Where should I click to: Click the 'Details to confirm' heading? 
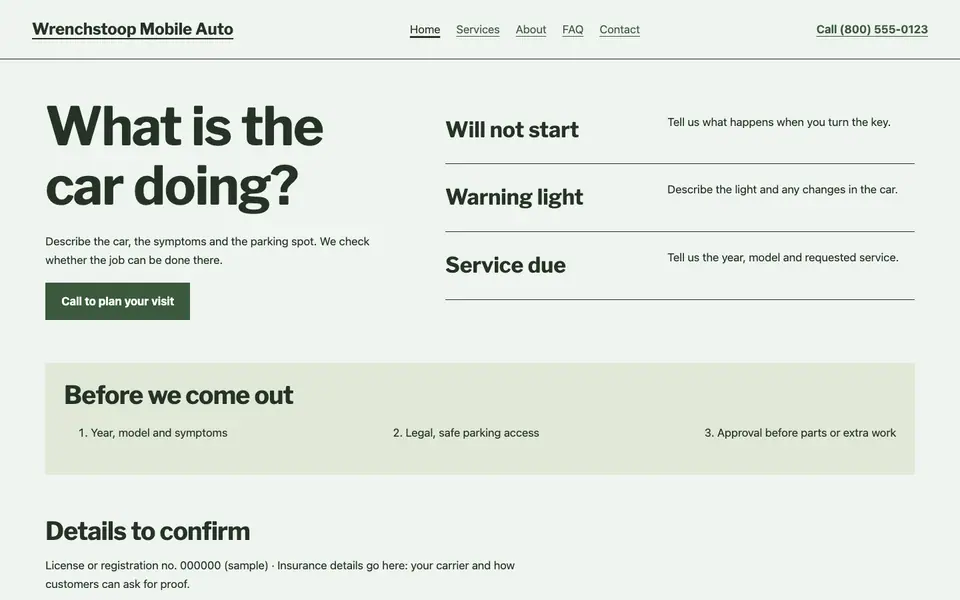(148, 531)
